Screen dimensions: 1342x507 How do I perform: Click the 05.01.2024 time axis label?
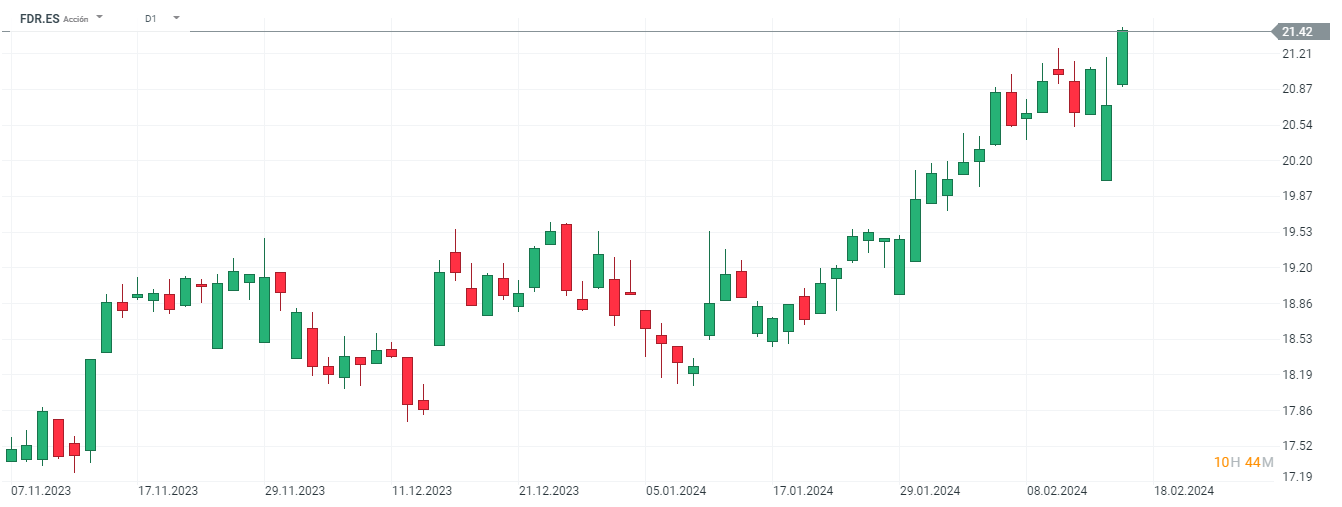point(676,491)
